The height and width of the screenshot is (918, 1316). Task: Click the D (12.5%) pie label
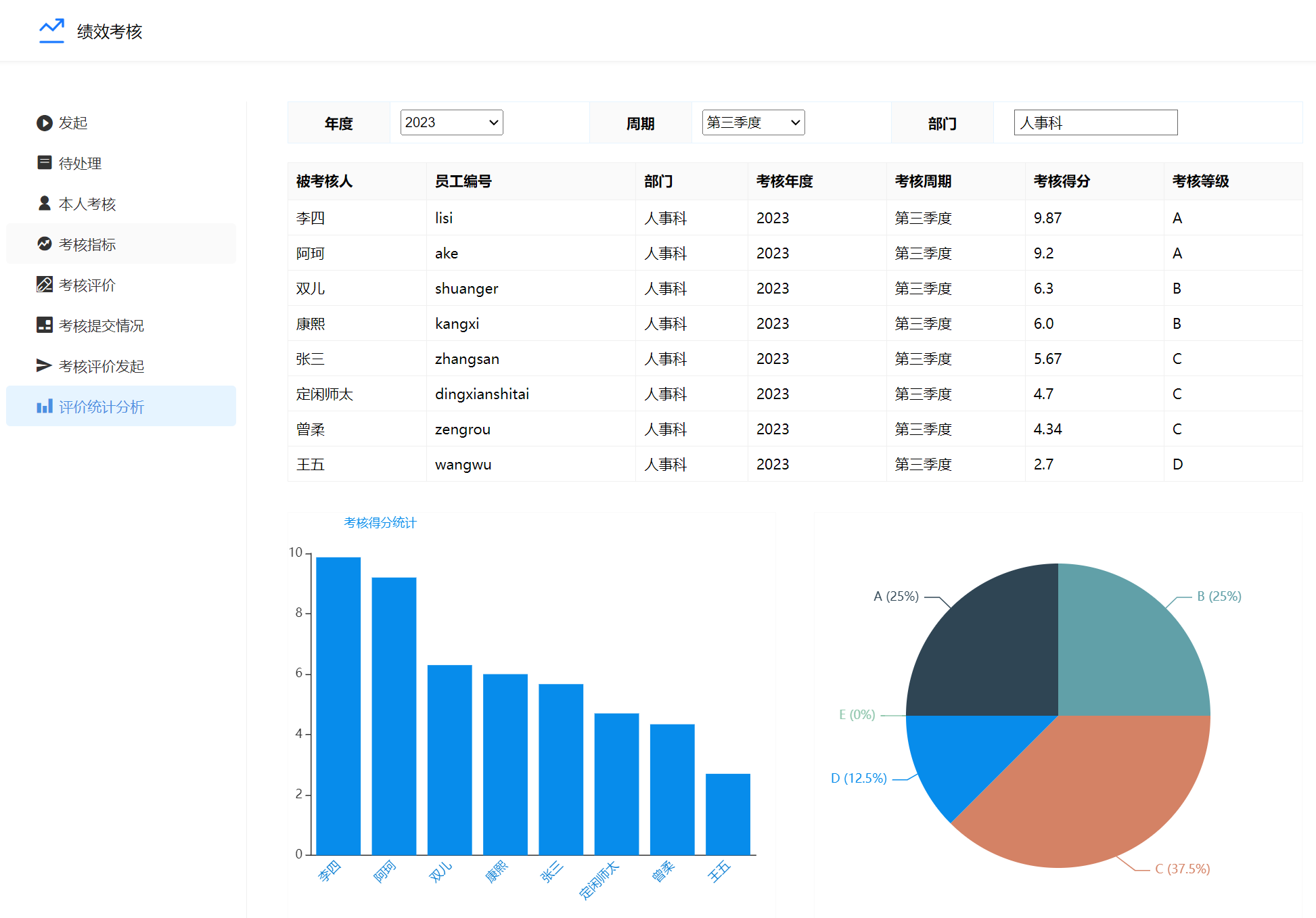pos(858,778)
